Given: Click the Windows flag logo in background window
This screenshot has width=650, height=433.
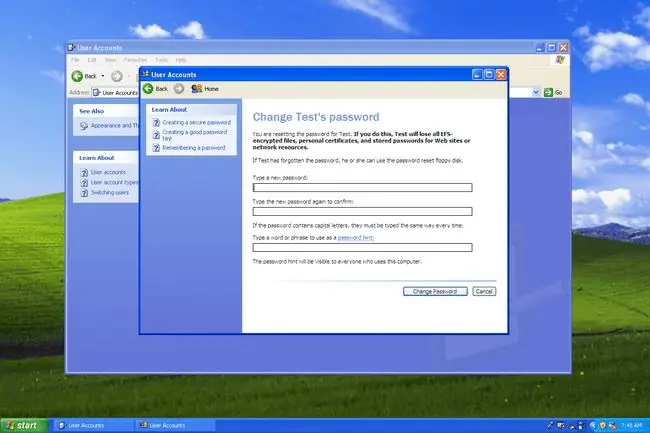Looking at the screenshot, I should coord(560,60).
